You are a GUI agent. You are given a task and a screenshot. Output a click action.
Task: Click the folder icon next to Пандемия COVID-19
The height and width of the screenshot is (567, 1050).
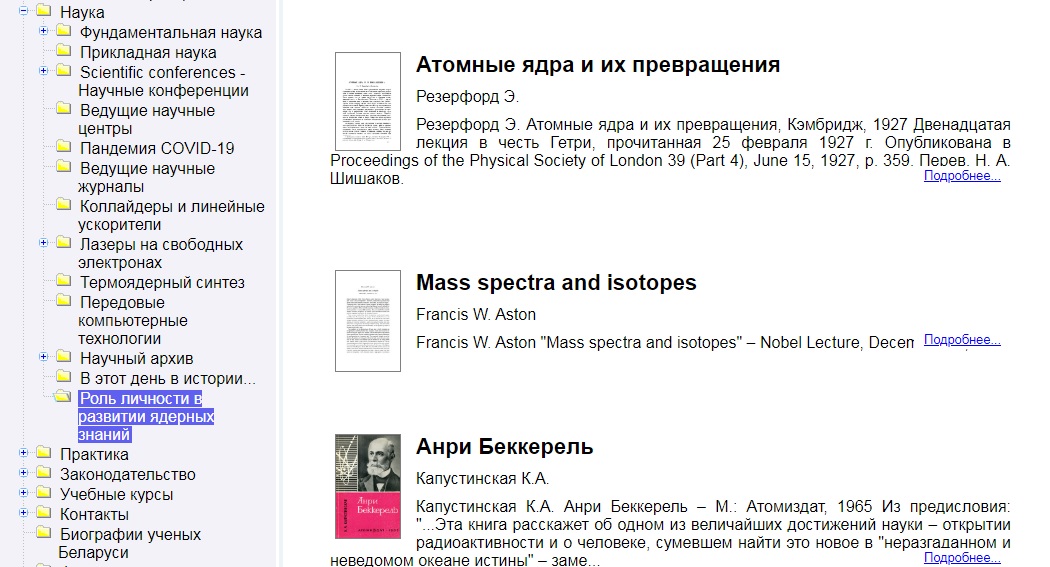(x=63, y=147)
